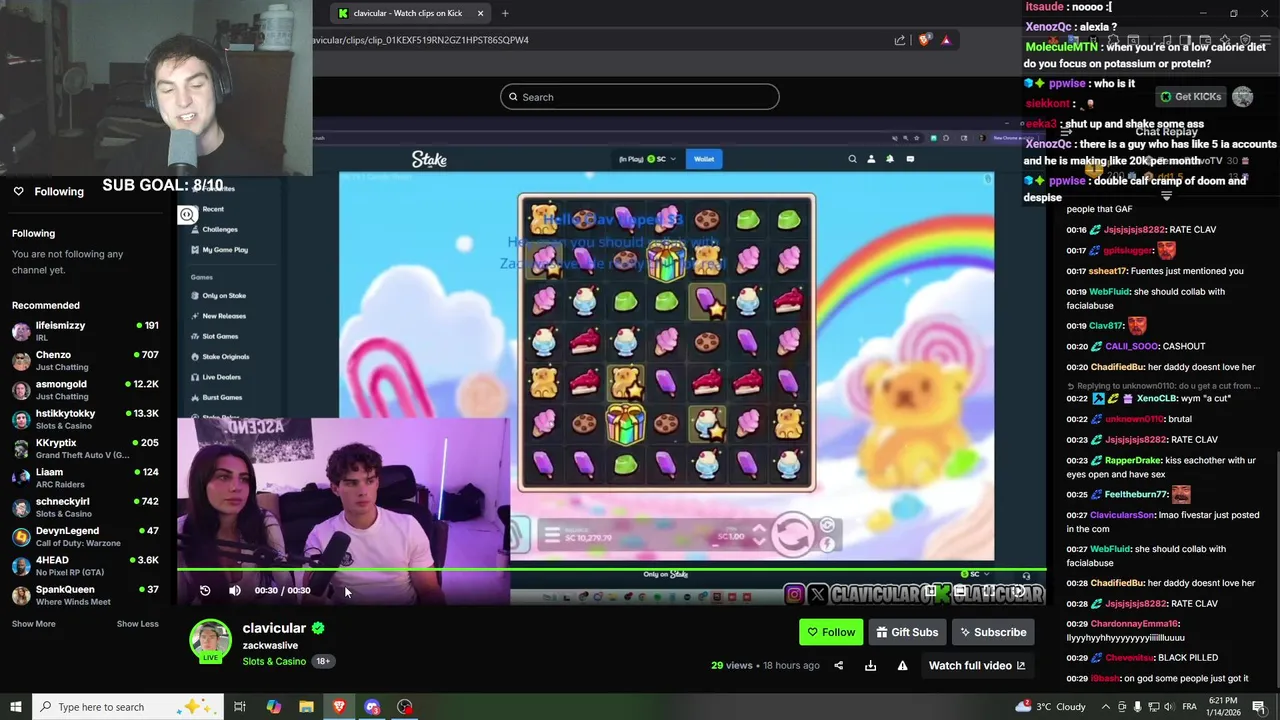The width and height of the screenshot is (1280, 720).
Task: Click the replay/rewind icon in clip player
Action: click(205, 590)
